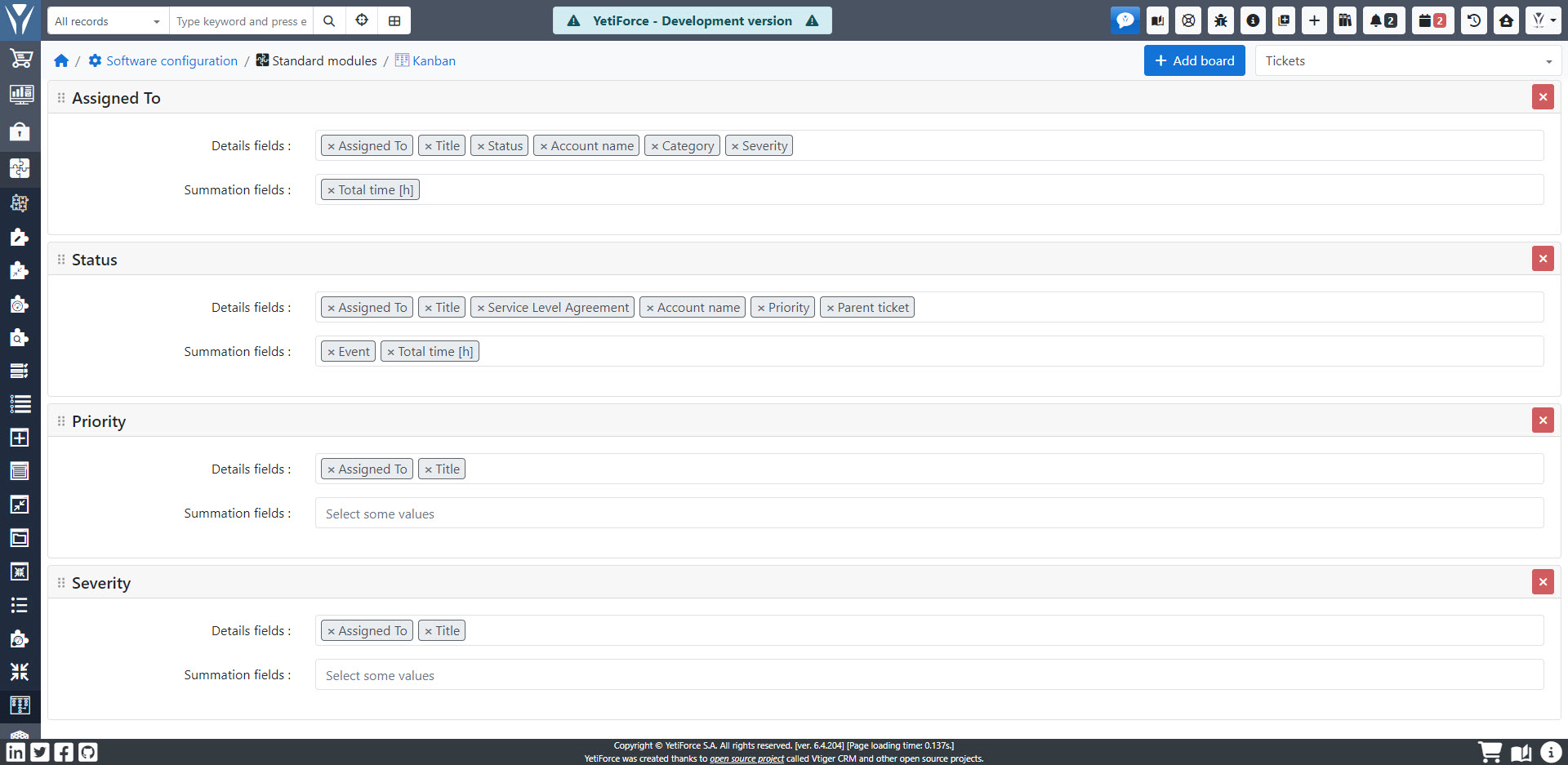
Task: Open Twitter icon in footer
Action: pyautogui.click(x=40, y=752)
